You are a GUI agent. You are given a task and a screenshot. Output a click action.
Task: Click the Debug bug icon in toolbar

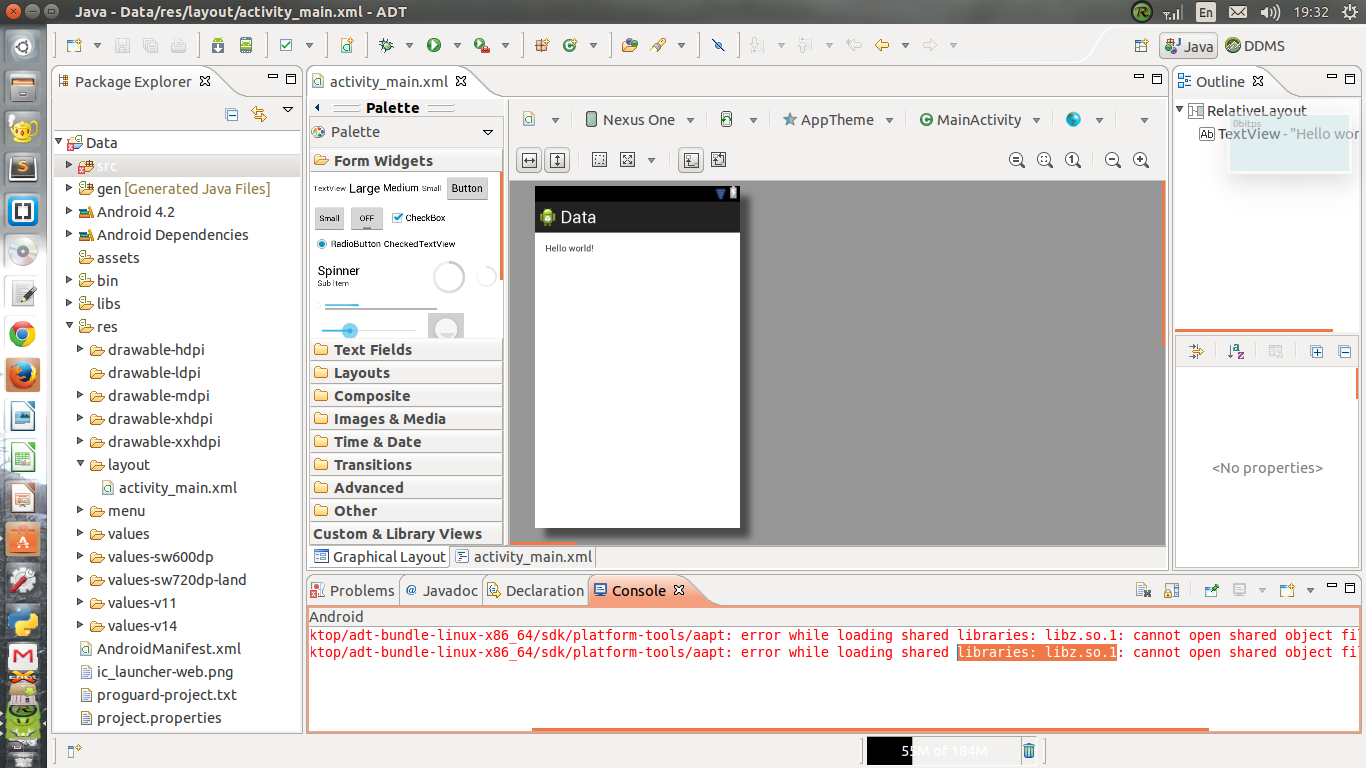(x=386, y=45)
